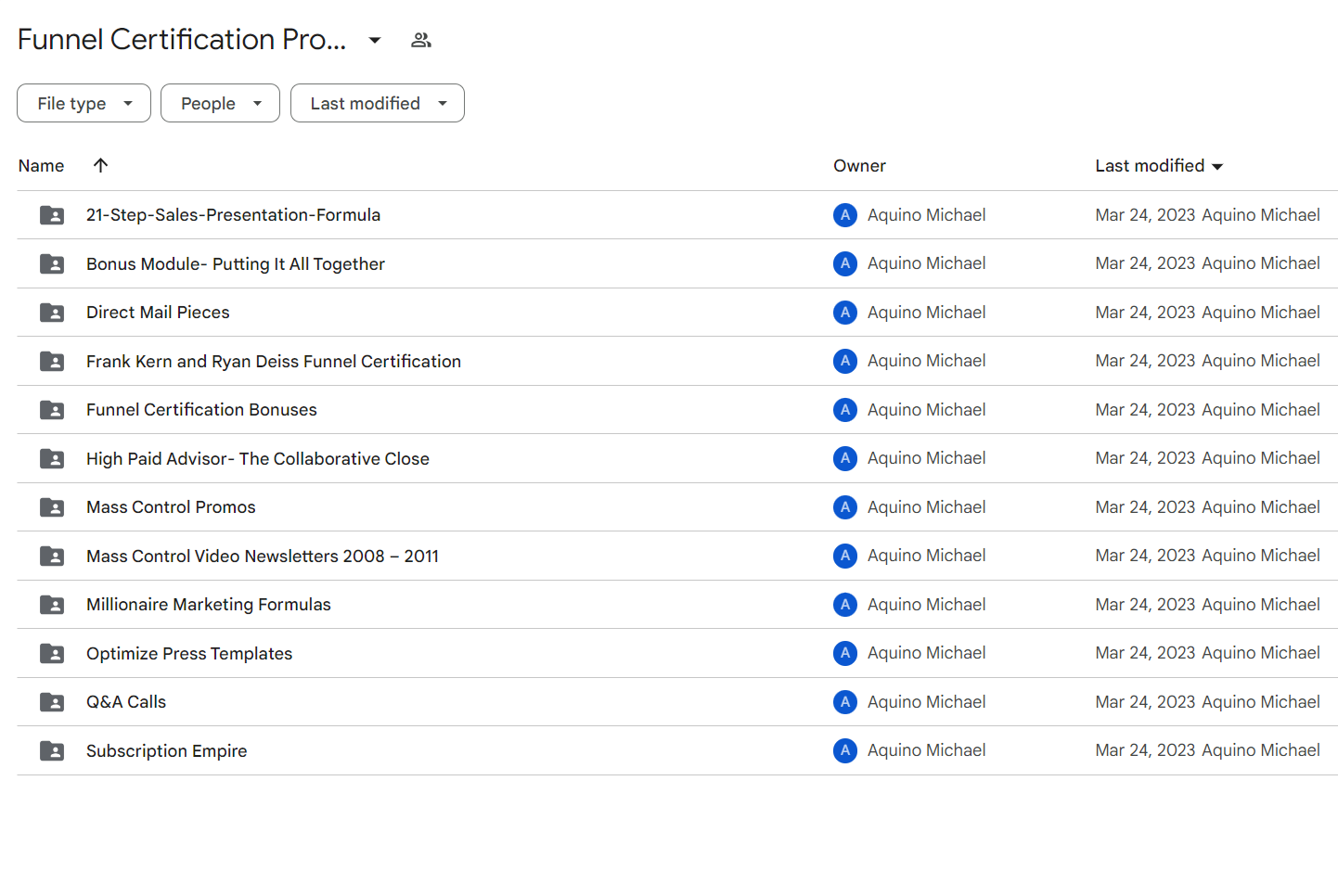Screen dimensions: 1338x896
Task: Select the Q&A Calls folder name
Action: coord(126,702)
